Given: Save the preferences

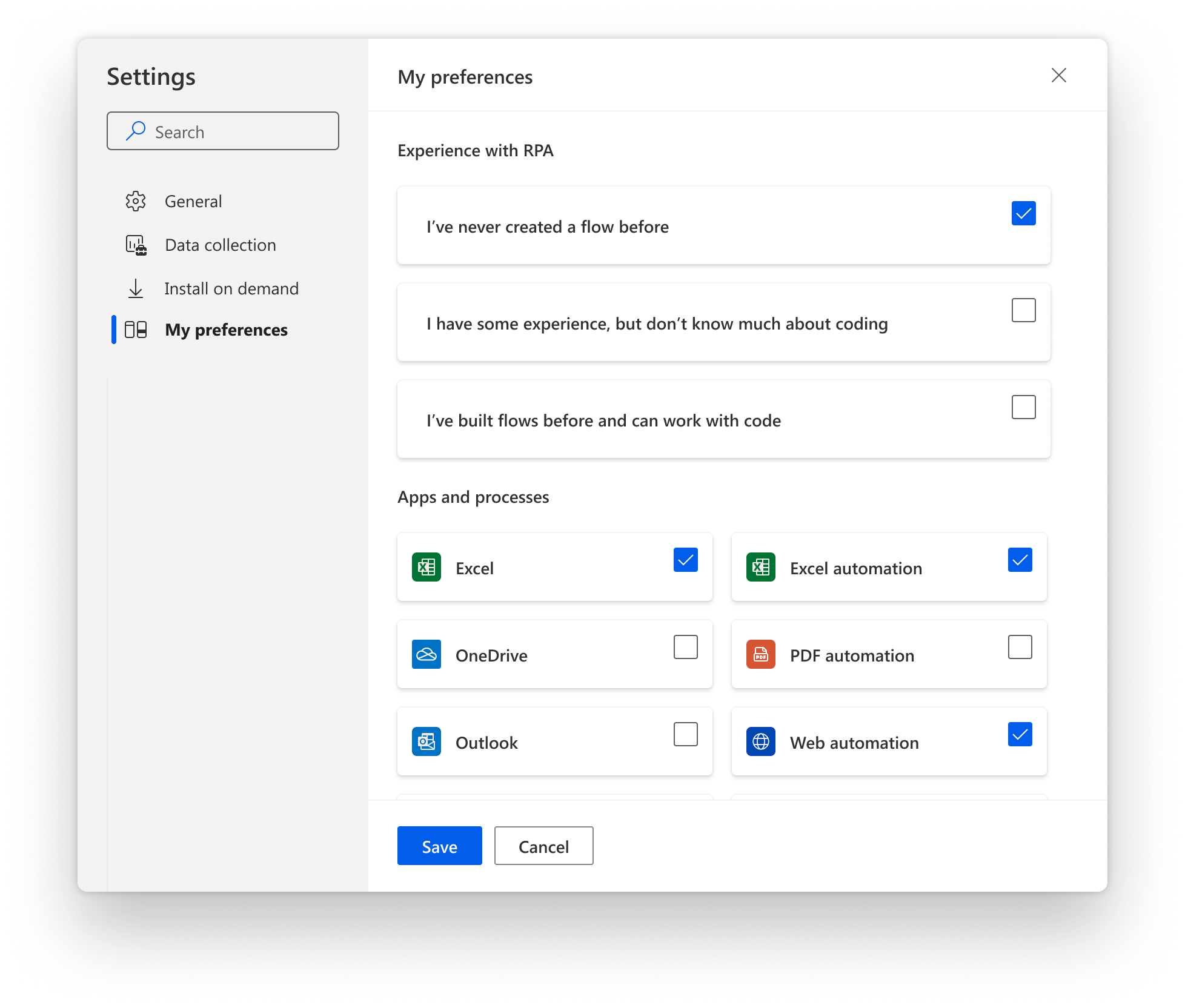Looking at the screenshot, I should [x=439, y=846].
